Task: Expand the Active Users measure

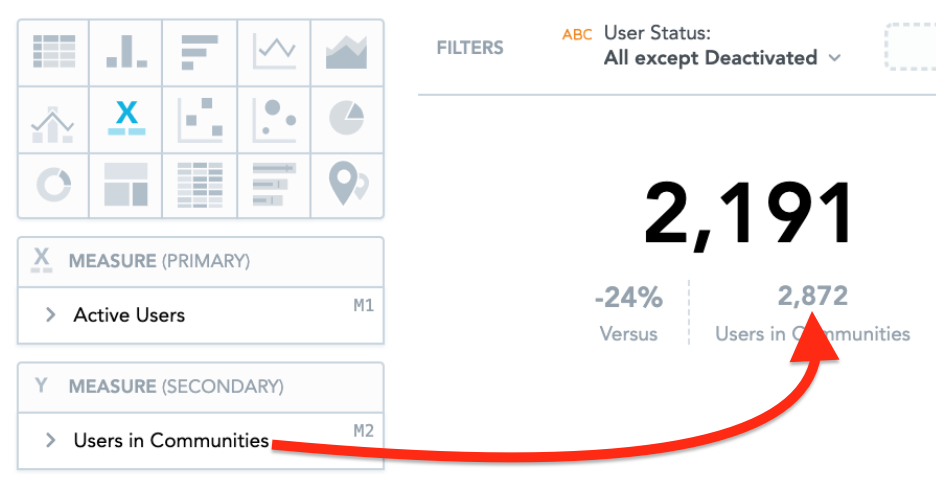Action: point(50,315)
